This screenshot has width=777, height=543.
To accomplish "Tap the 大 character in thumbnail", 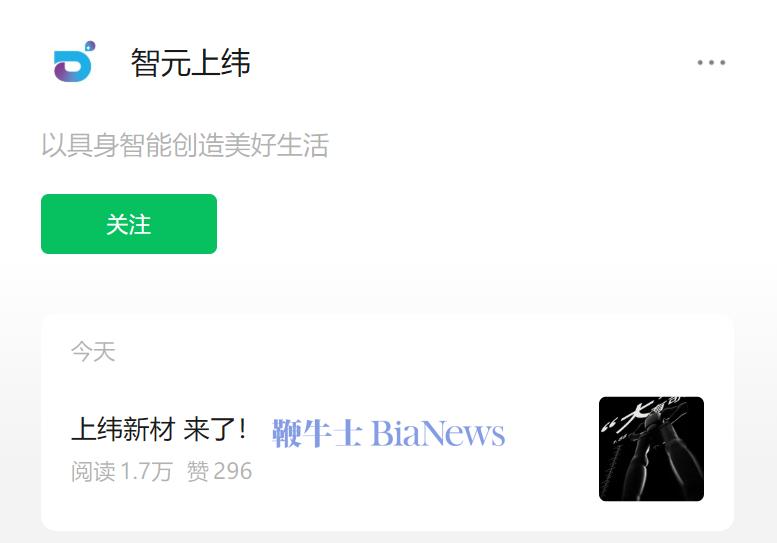I will click(637, 413).
